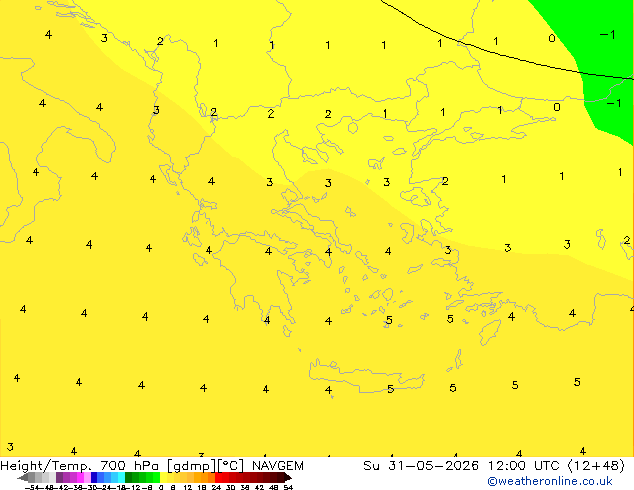This screenshot has width=634, height=490.
Task: Click the bright red legend swatch
Action: pyautogui.click(x=218, y=477)
